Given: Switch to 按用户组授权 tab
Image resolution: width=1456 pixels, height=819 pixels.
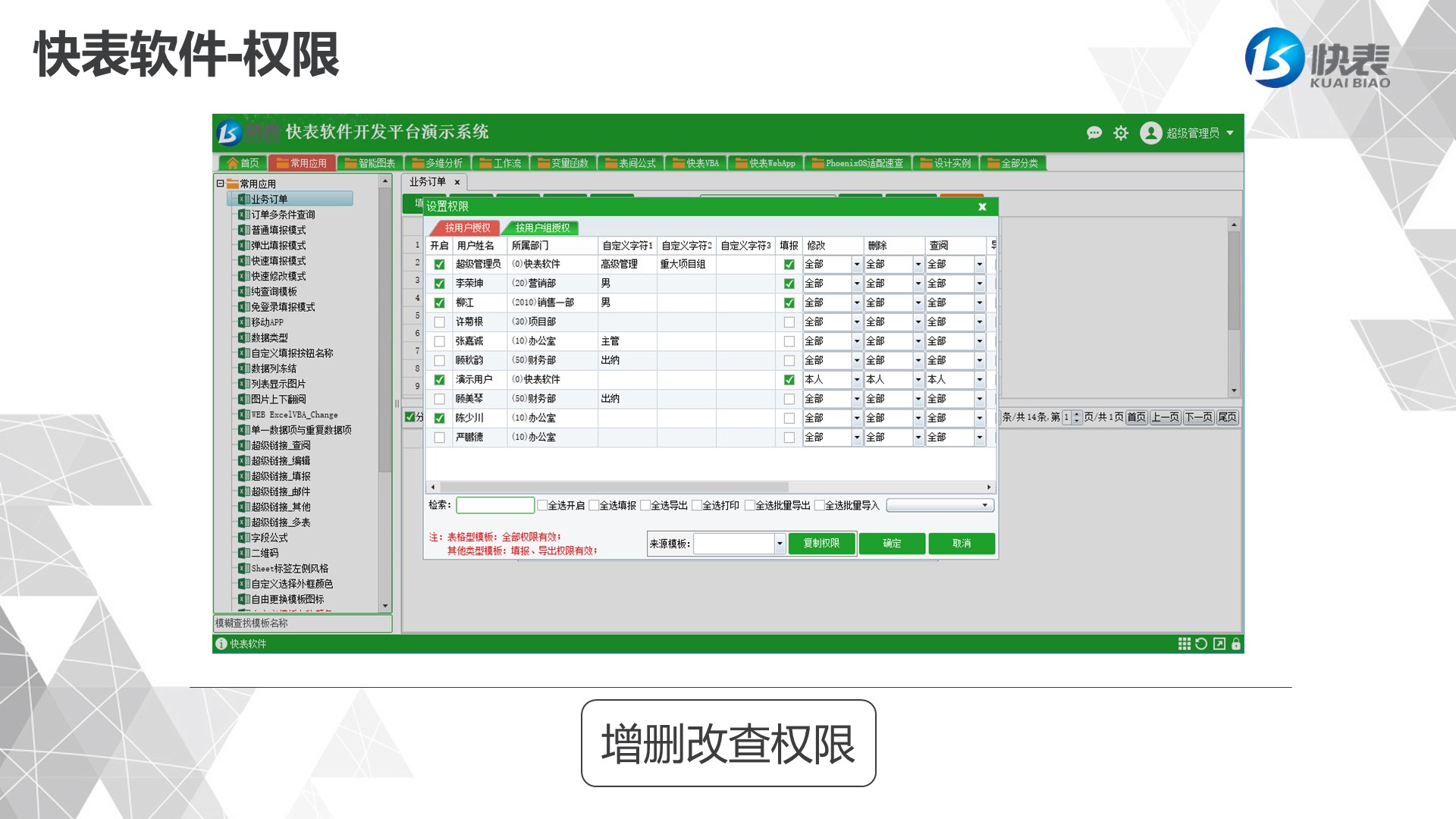Looking at the screenshot, I should [x=542, y=227].
